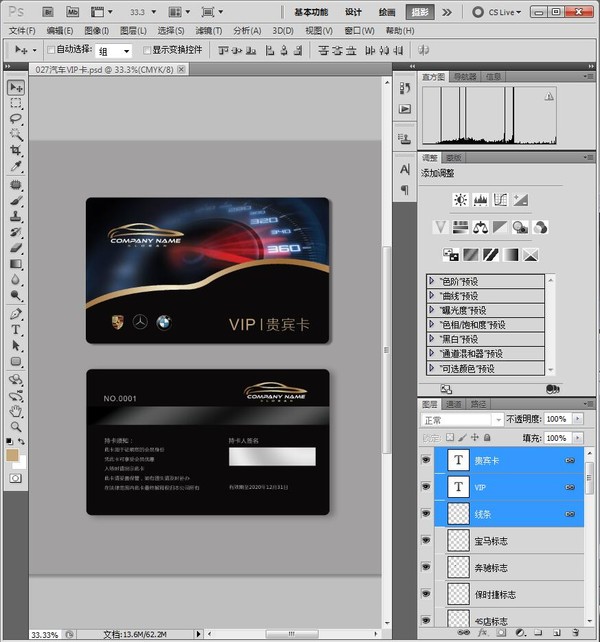Expand the "黑白"预设 list
Image resolution: width=600 pixels, height=642 pixels.
[431, 339]
